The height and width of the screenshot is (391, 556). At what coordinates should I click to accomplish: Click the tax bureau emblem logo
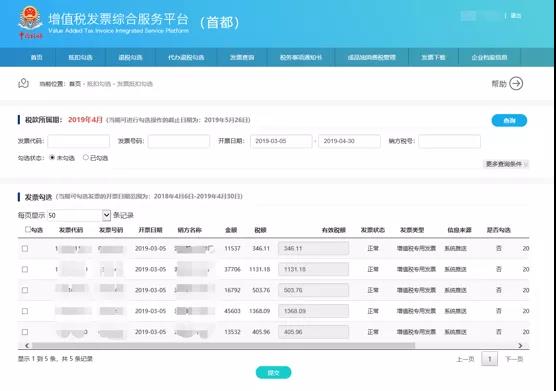(x=30, y=22)
